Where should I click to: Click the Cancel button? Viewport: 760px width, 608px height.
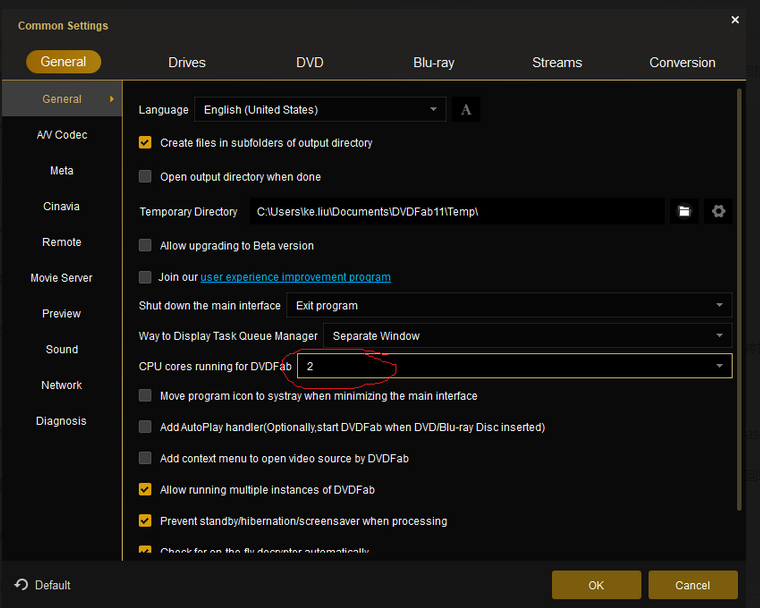click(x=693, y=585)
